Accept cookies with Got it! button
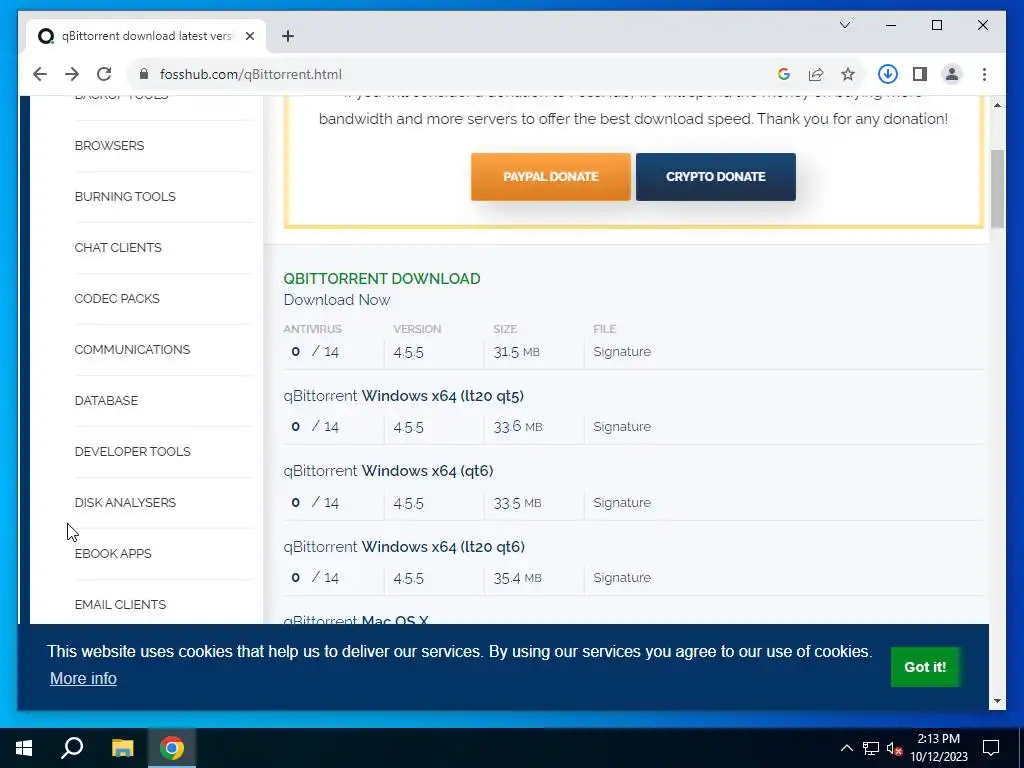Image resolution: width=1024 pixels, height=768 pixels. pyautogui.click(x=925, y=667)
